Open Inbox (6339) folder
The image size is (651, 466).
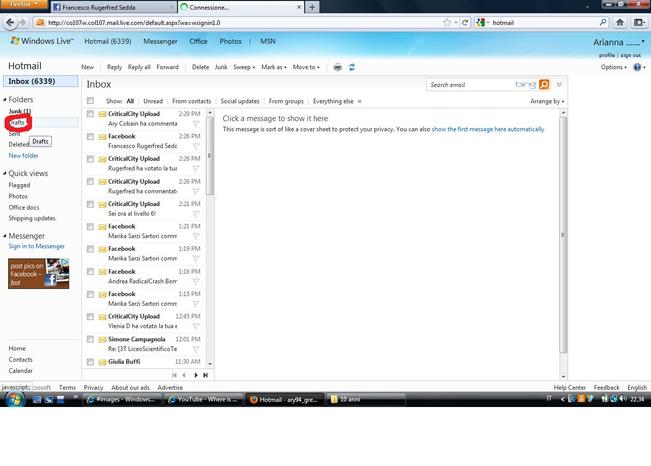[41, 81]
